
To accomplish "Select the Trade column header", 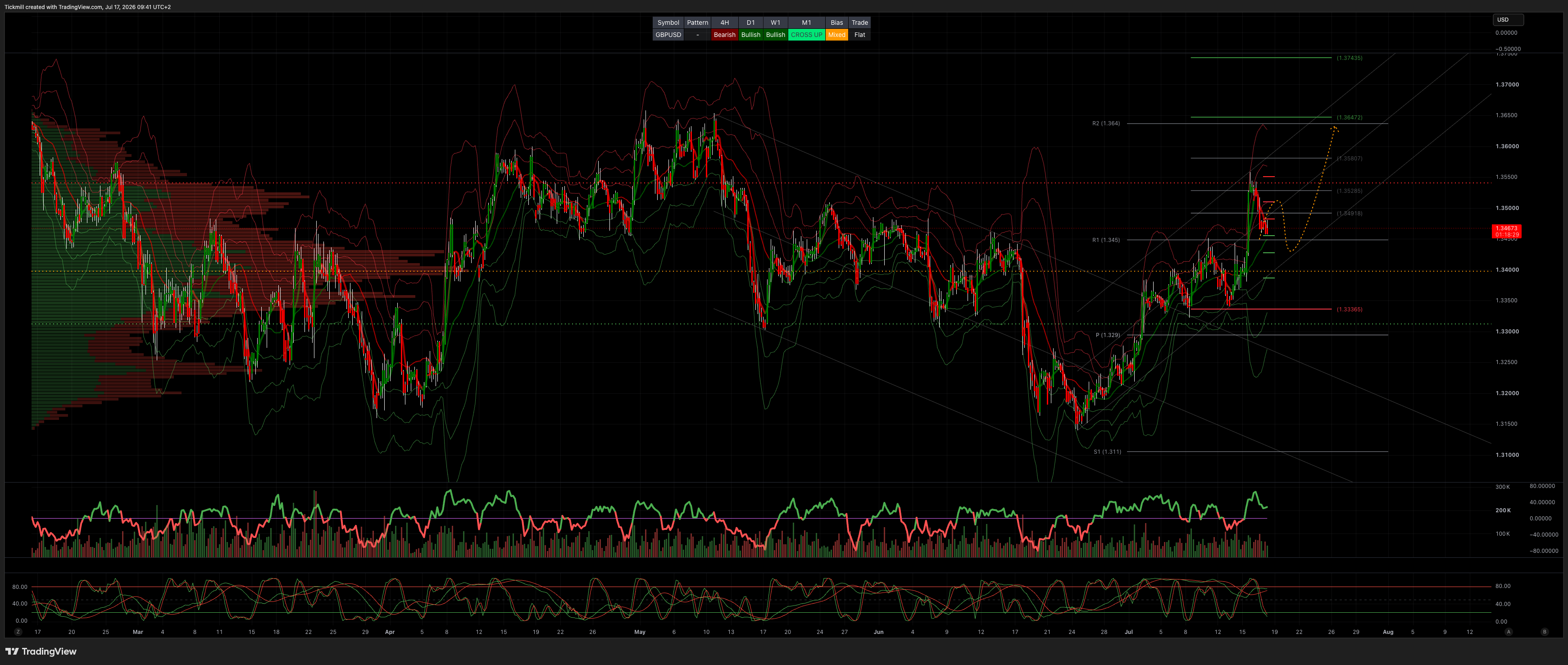I will tap(859, 23).
